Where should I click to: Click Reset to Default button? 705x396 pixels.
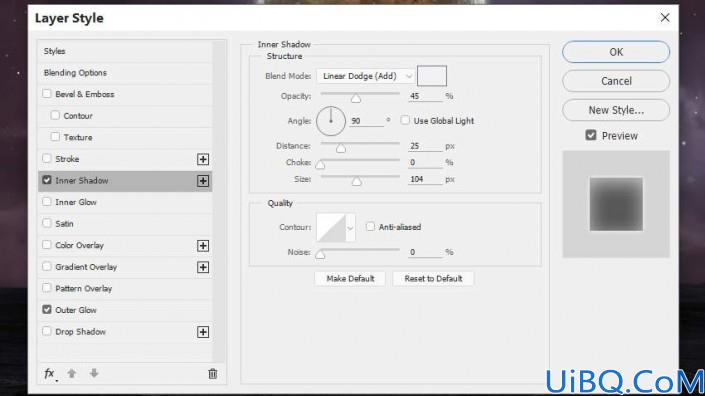point(433,279)
